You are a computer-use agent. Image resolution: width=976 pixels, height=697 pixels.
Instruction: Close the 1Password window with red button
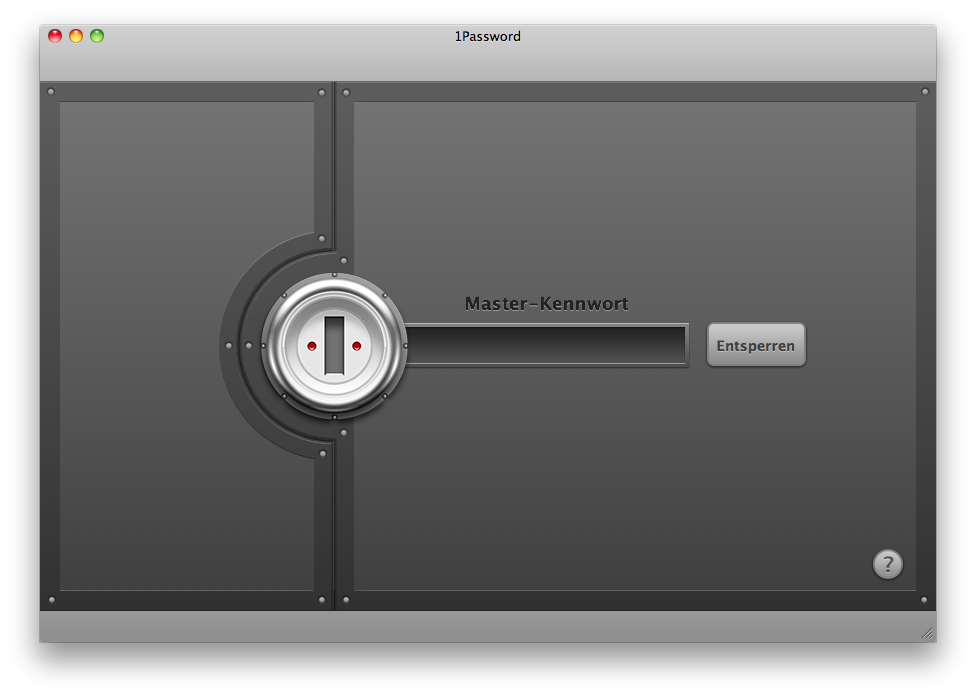pos(55,36)
